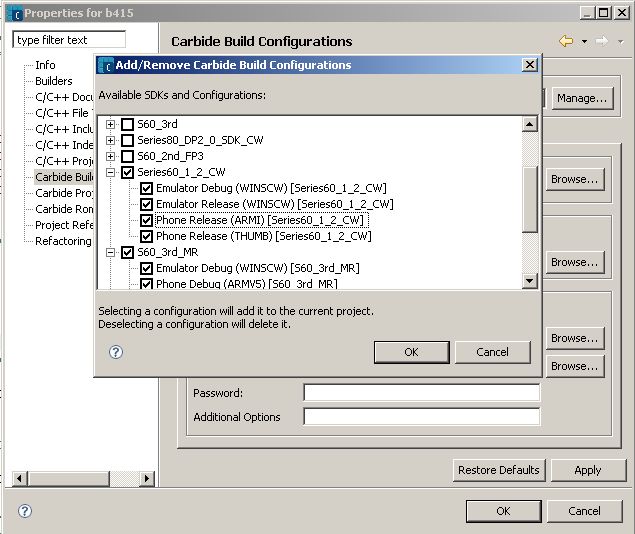Select C/C++ Indexer tree item
The width and height of the screenshot is (635, 534).
coord(64,145)
